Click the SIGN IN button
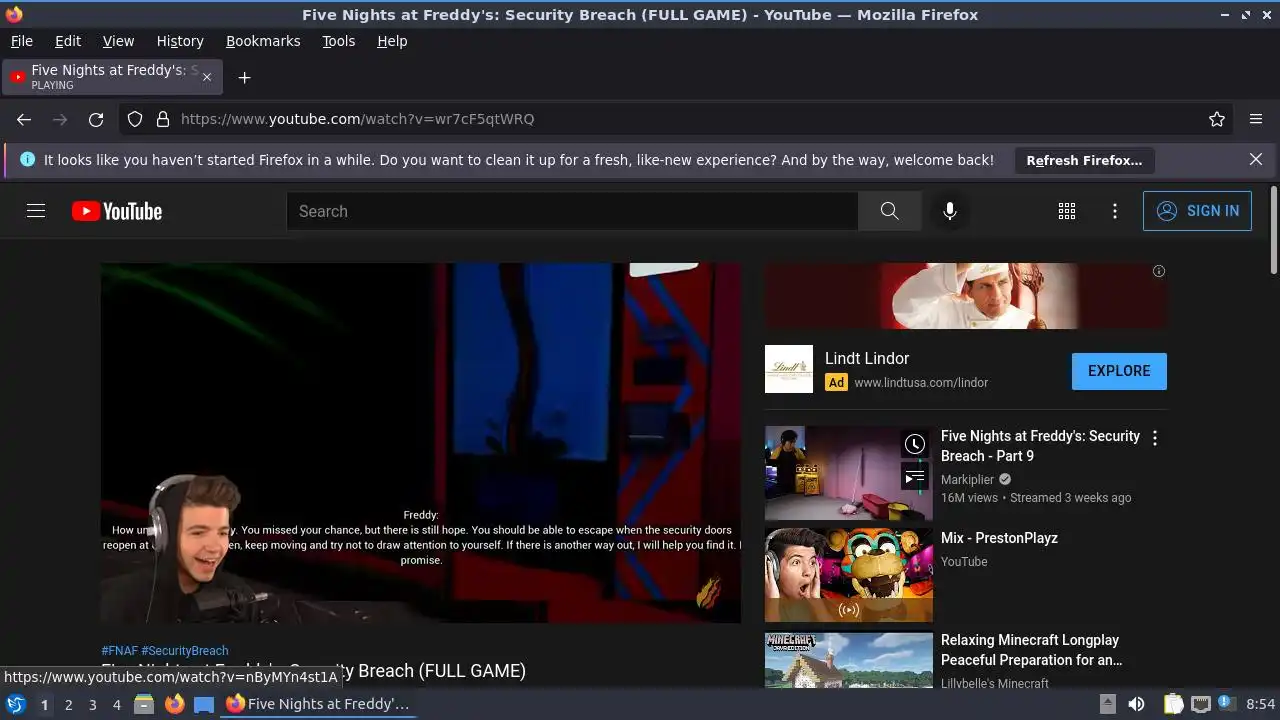 click(x=1197, y=211)
